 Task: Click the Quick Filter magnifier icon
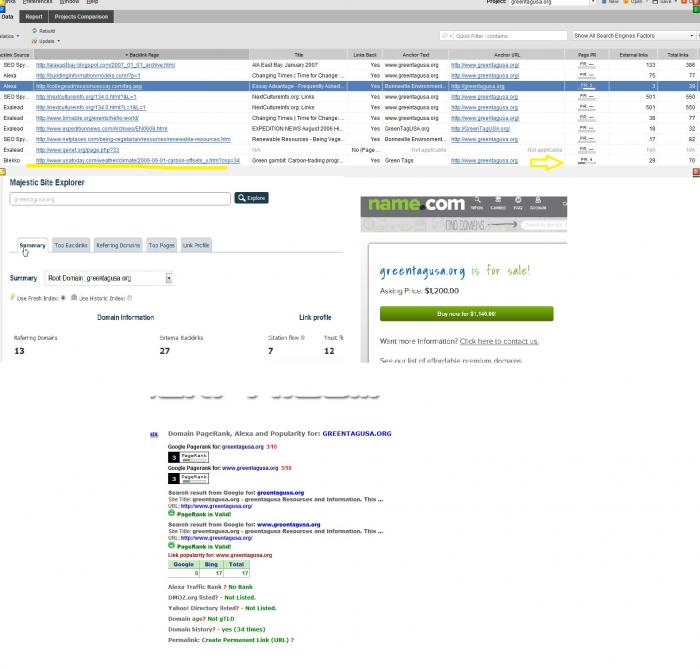(445, 36)
